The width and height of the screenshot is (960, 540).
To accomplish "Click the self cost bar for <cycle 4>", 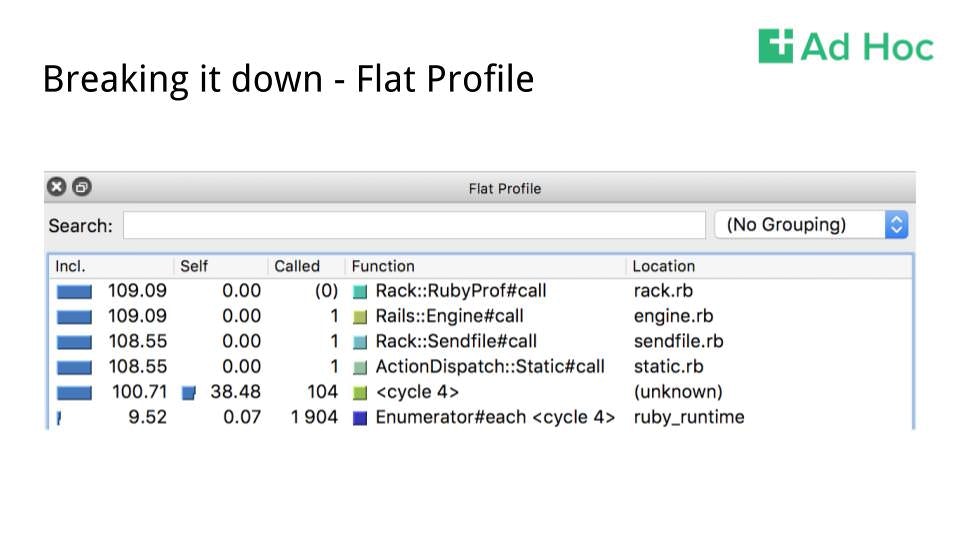I will 189,393.
